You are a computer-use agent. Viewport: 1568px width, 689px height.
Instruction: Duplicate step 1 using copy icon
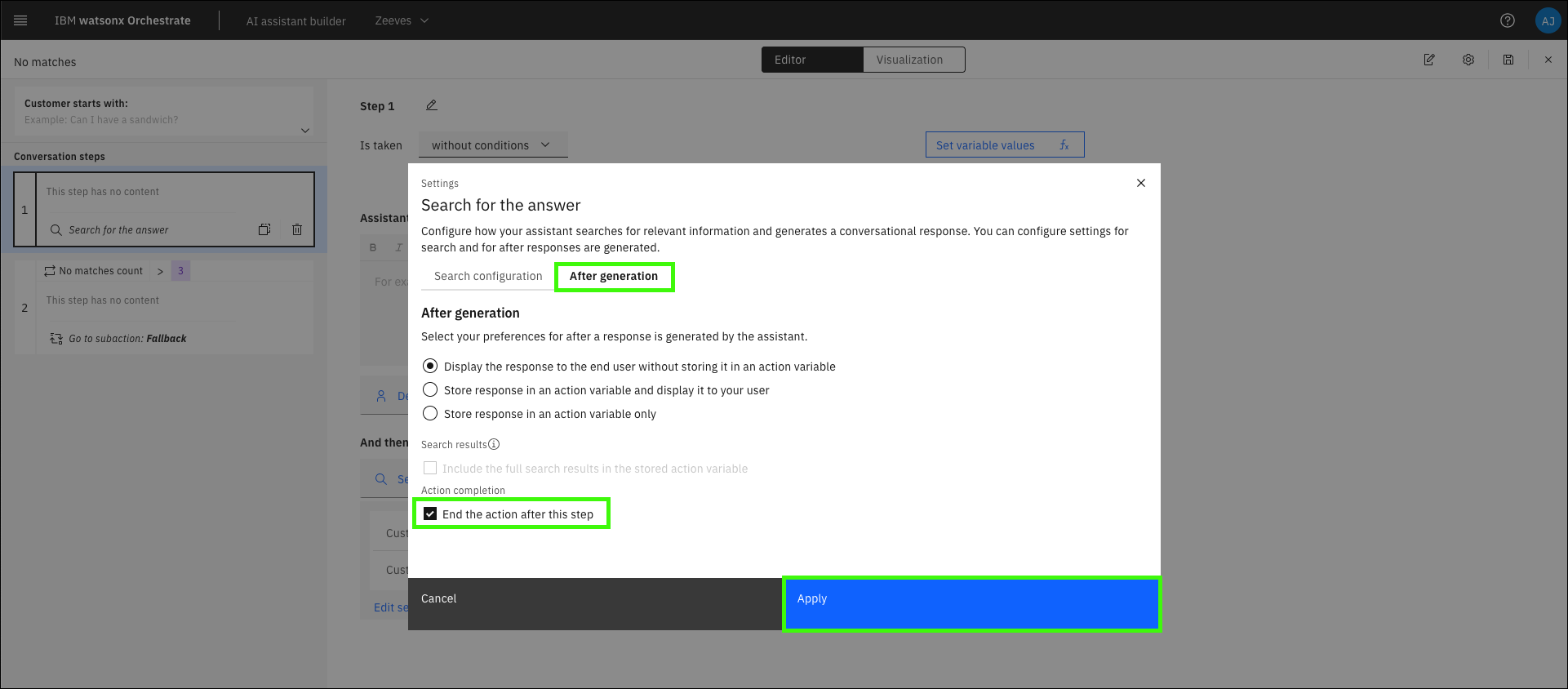pos(264,230)
